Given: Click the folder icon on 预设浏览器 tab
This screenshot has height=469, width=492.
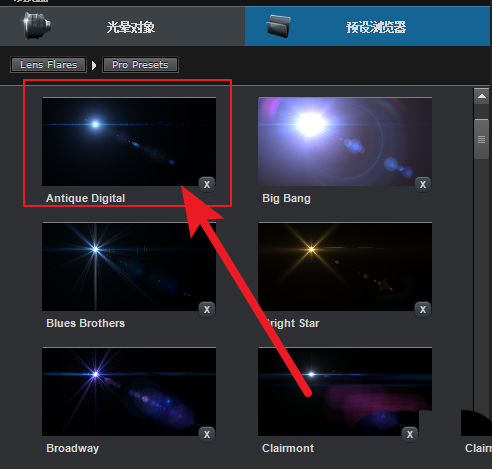Looking at the screenshot, I should tap(279, 26).
